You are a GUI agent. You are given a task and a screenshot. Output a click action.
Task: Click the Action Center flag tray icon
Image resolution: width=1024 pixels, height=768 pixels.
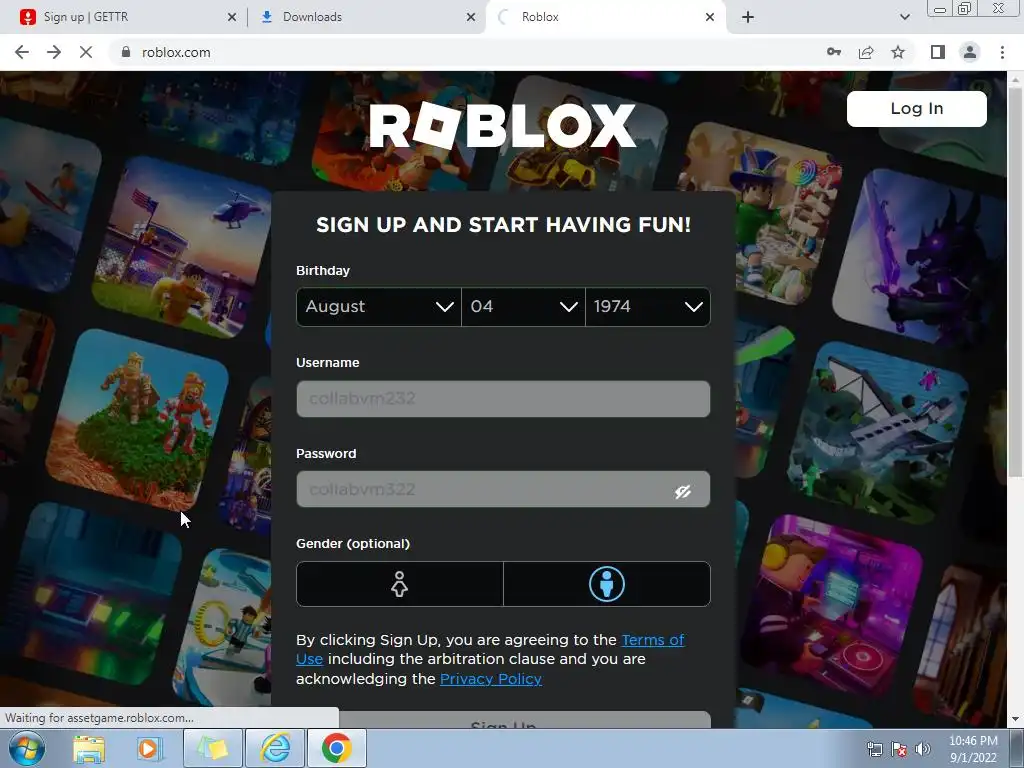899,749
